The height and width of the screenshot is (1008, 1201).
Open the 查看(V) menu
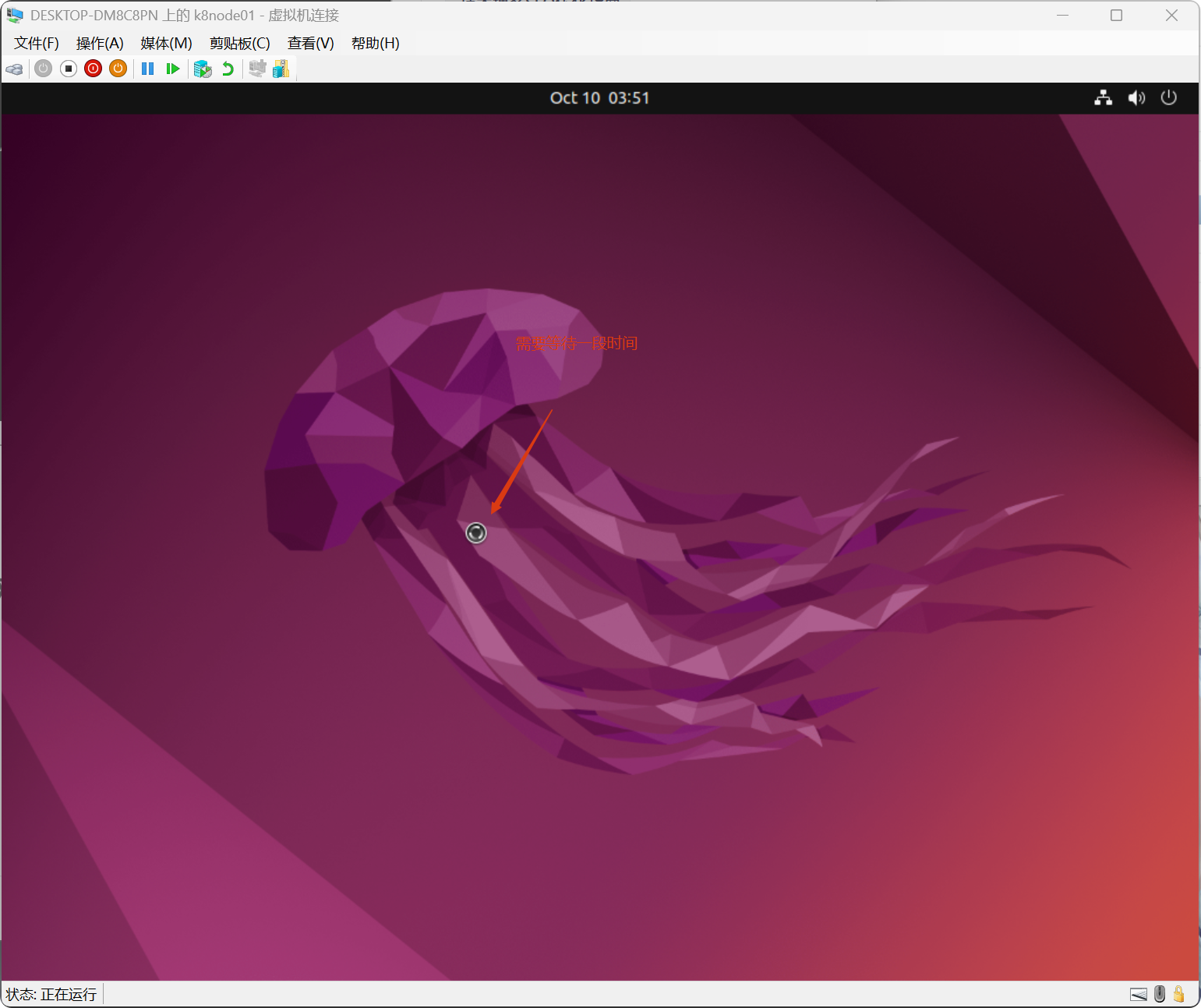(x=311, y=43)
